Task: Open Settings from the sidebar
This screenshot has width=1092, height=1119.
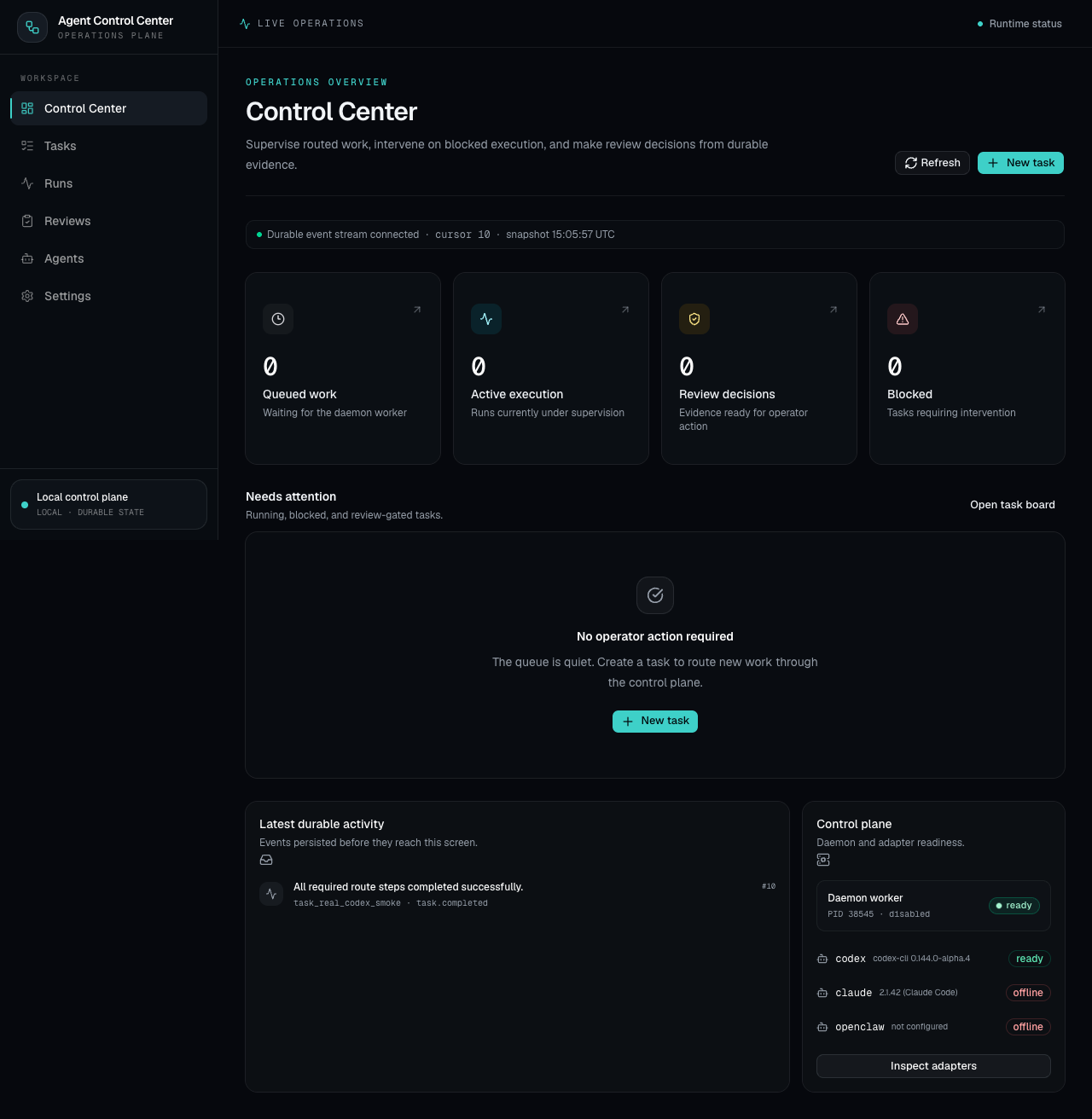Action: click(x=108, y=296)
